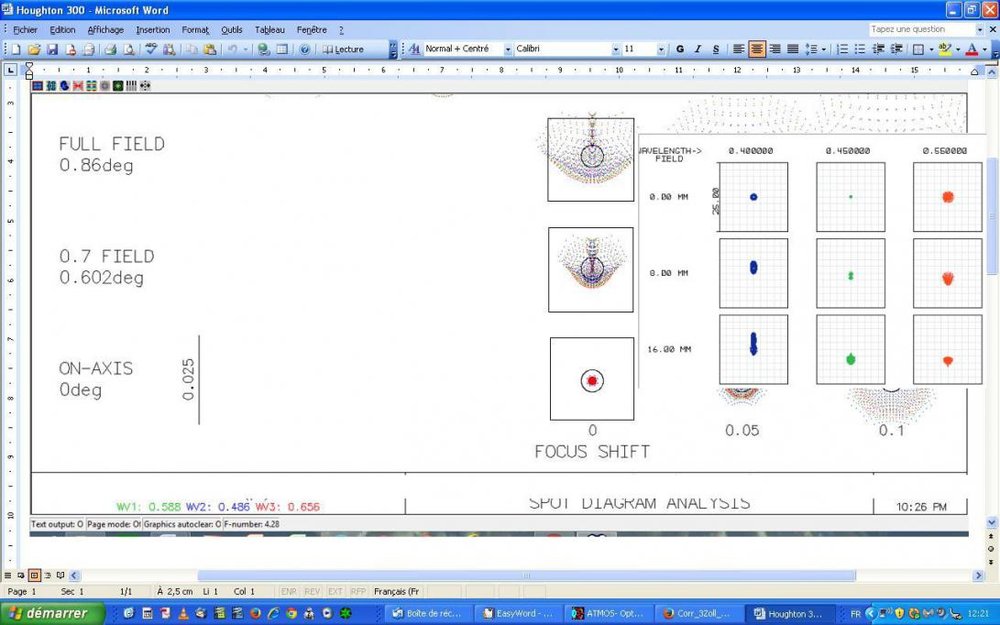Open a file with the folder icon

[x=34, y=49]
